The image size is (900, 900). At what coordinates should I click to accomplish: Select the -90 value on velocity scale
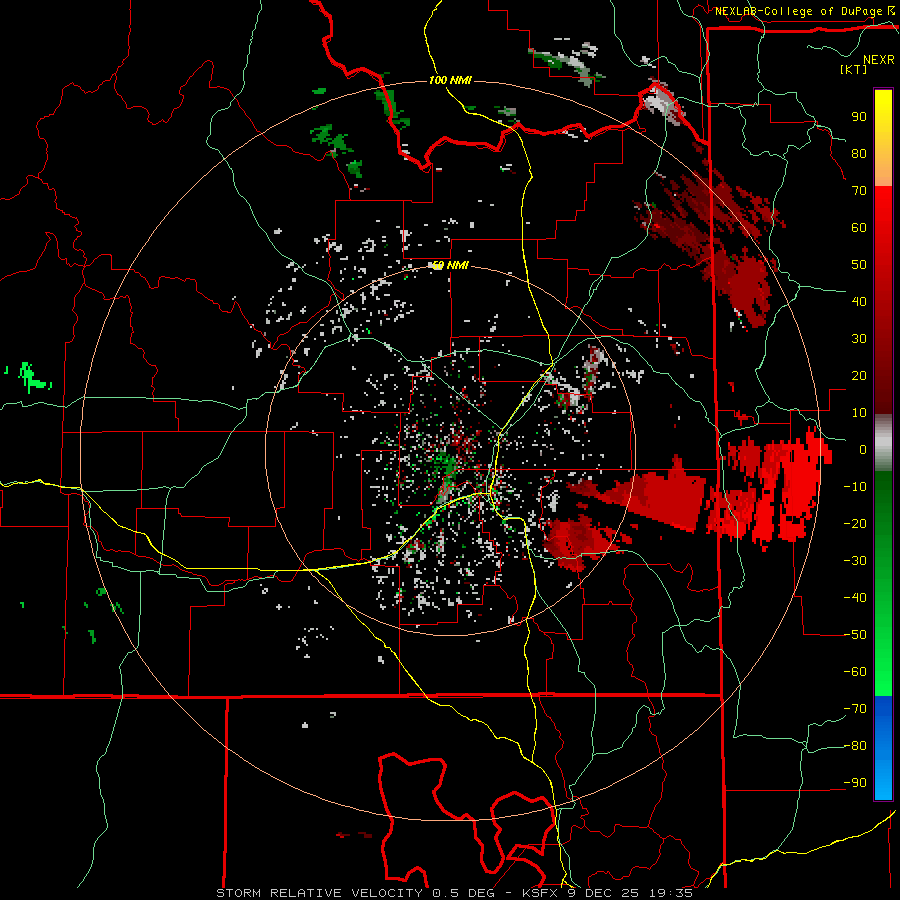(855, 783)
